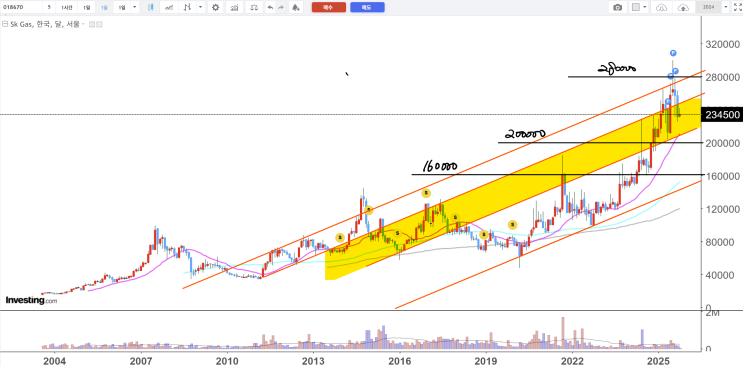Viewport: 743px width, 366px height.
Task: Load a chart layout from the cloud icon
Action: (x=661, y=7)
